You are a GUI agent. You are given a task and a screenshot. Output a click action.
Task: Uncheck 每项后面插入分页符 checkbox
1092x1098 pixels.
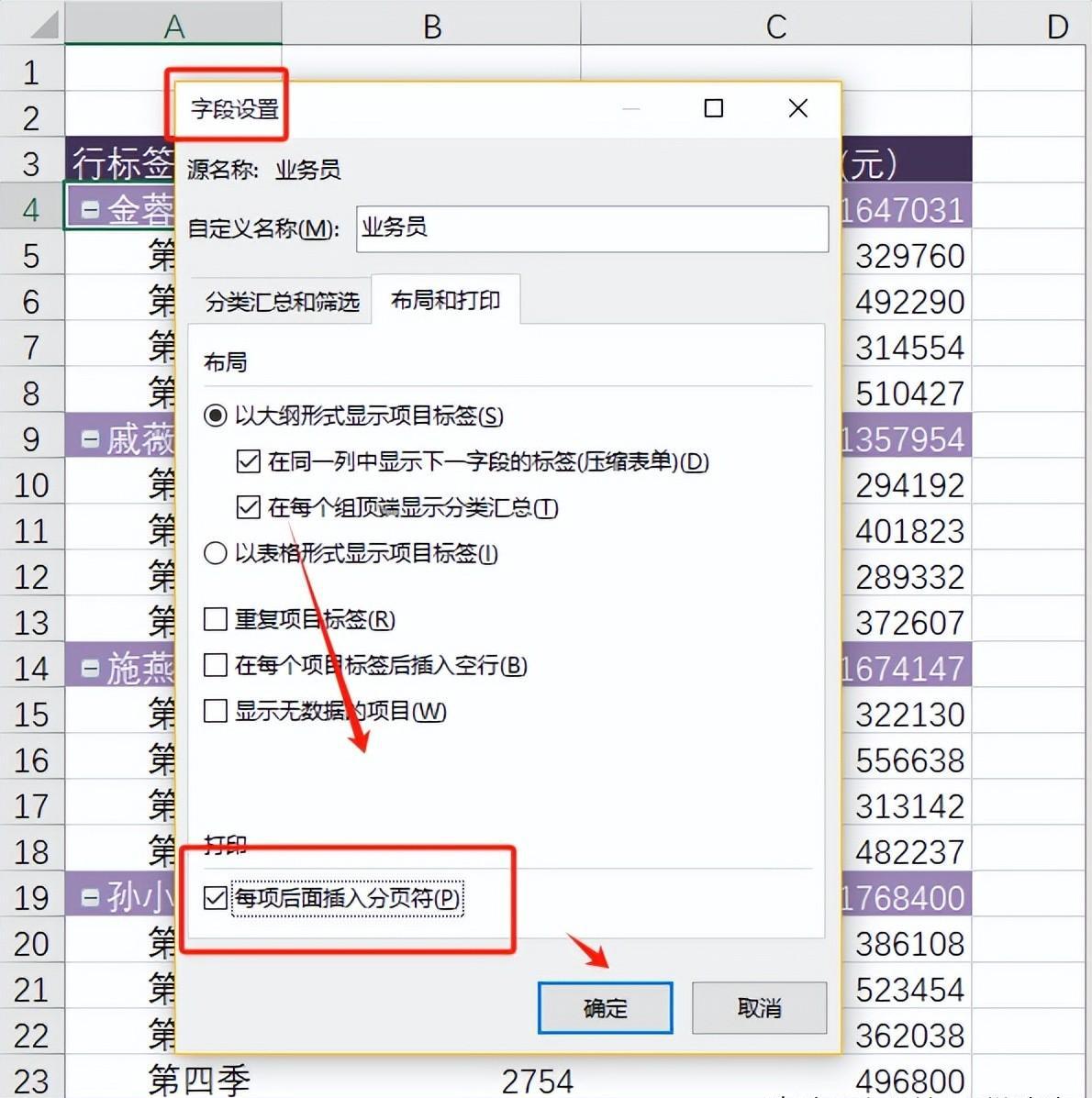tap(215, 898)
